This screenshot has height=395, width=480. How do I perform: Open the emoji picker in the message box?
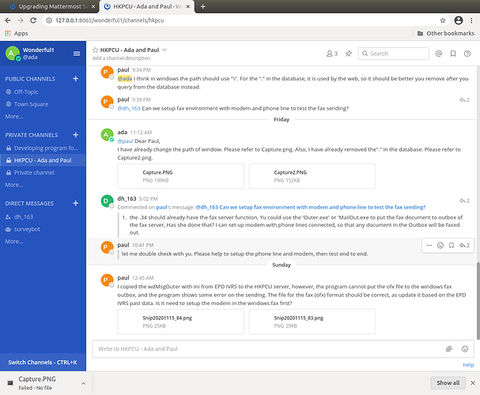(465, 349)
